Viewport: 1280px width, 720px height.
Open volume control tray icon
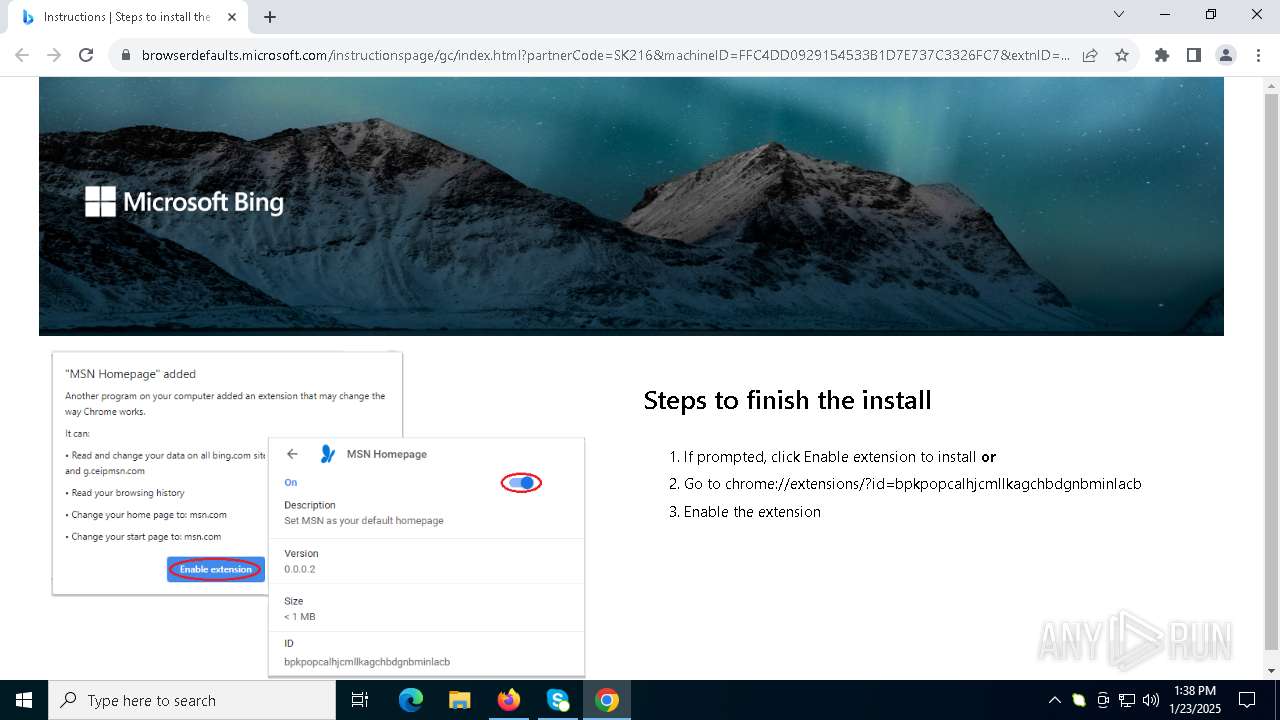(1151, 700)
